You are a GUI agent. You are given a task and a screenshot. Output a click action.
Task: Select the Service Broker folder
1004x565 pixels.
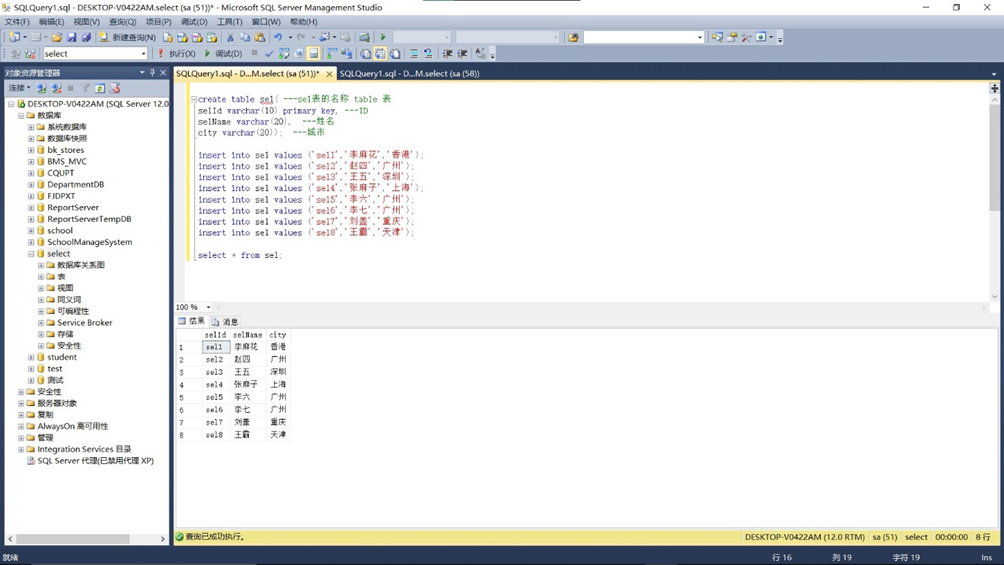point(85,323)
